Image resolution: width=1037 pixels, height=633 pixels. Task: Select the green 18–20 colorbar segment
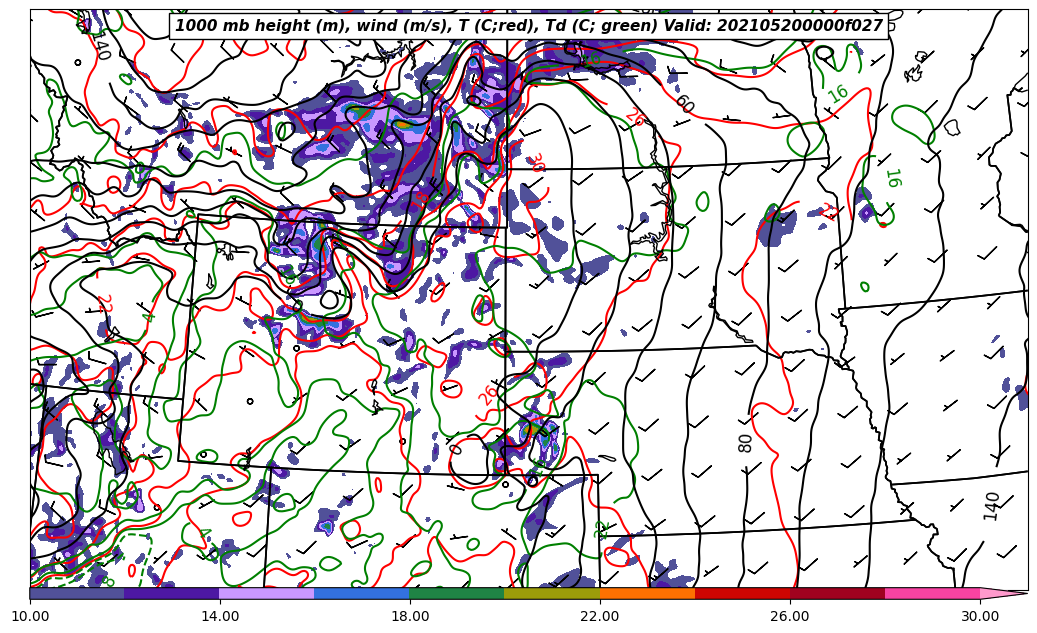click(x=457, y=593)
